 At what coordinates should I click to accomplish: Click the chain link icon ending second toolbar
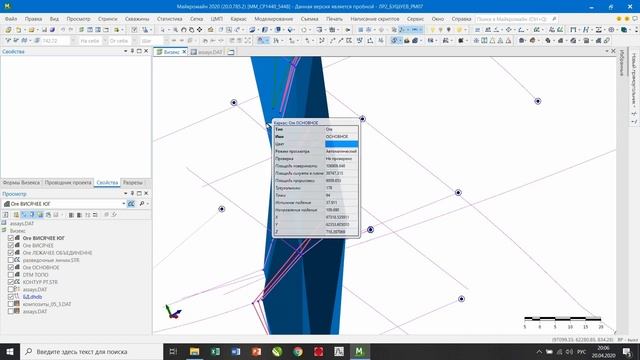[607, 40]
